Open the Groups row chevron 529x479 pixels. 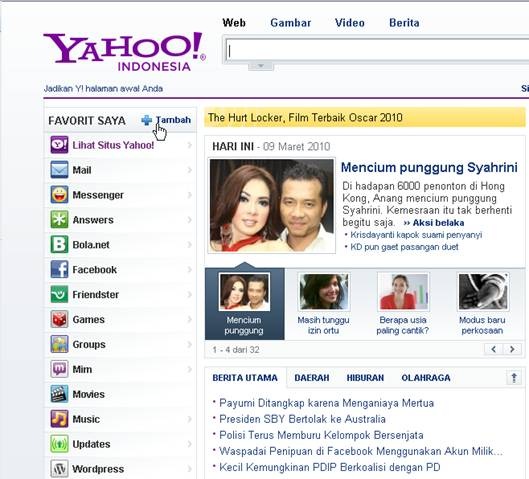pos(190,344)
